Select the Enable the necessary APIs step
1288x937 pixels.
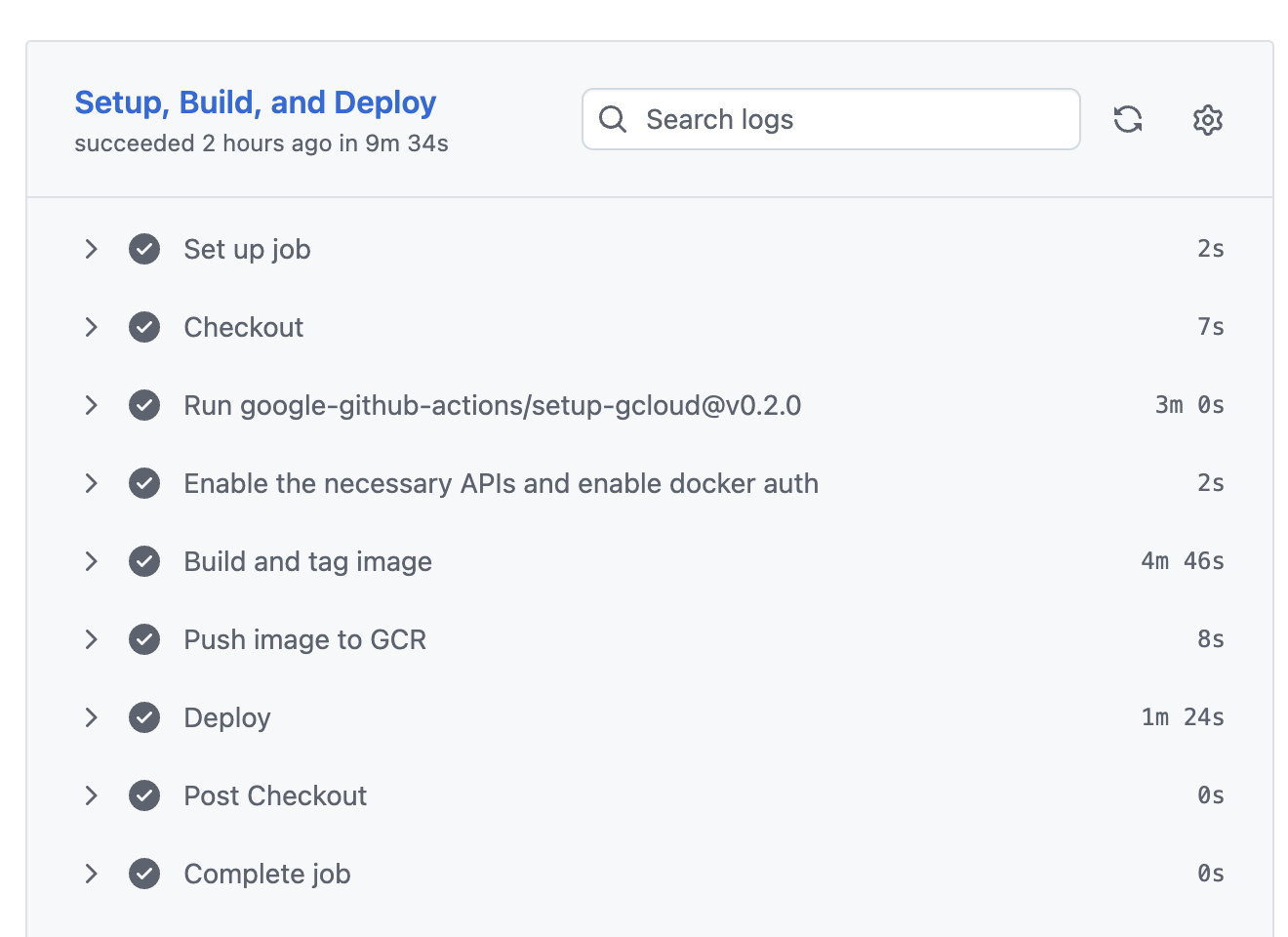pyautogui.click(x=501, y=483)
